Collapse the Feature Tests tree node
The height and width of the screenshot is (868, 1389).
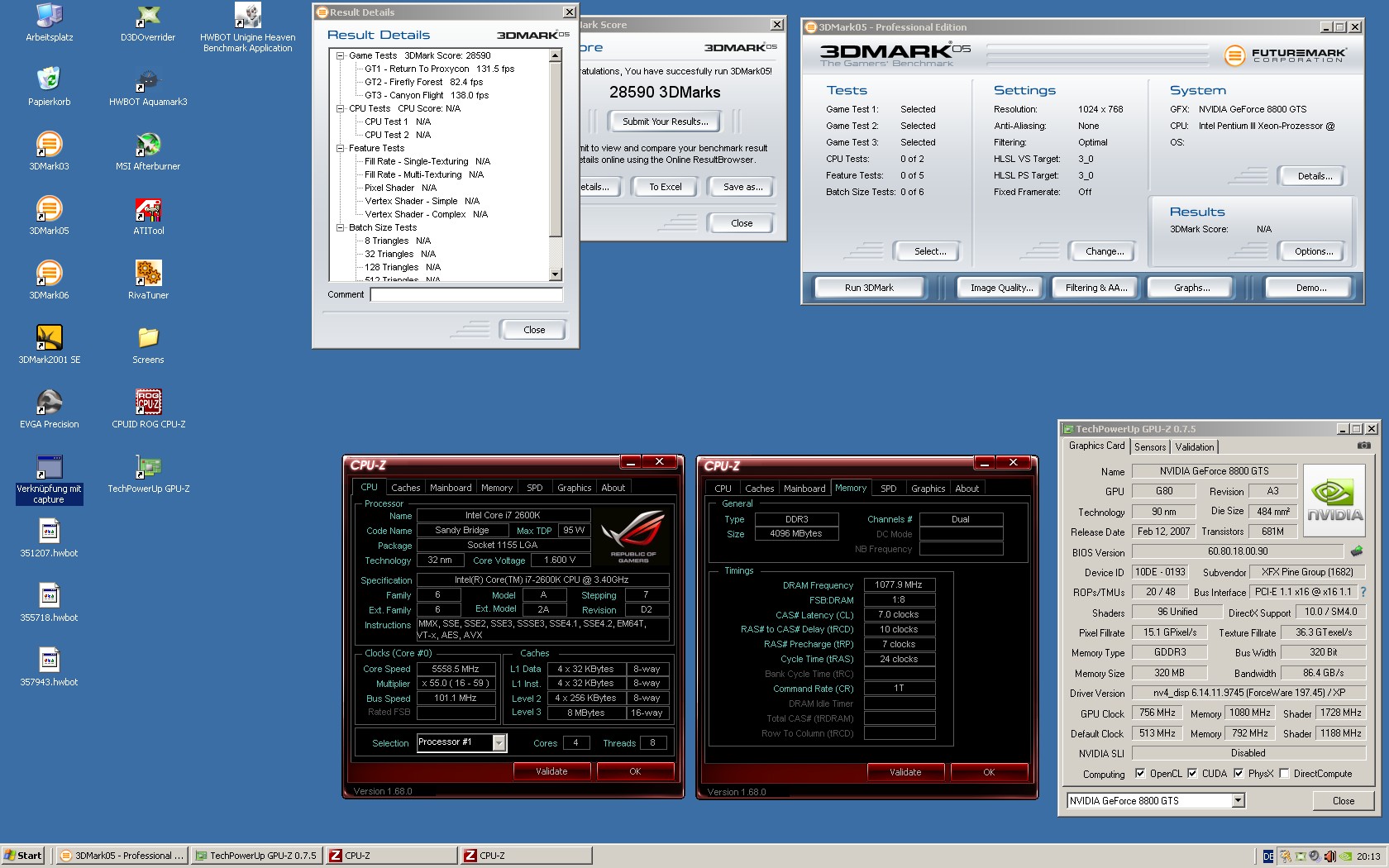tap(340, 148)
